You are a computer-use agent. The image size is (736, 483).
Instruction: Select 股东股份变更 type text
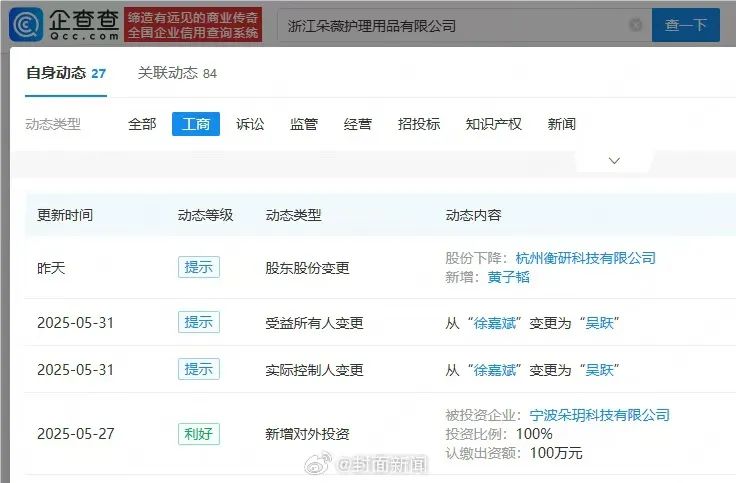(307, 268)
